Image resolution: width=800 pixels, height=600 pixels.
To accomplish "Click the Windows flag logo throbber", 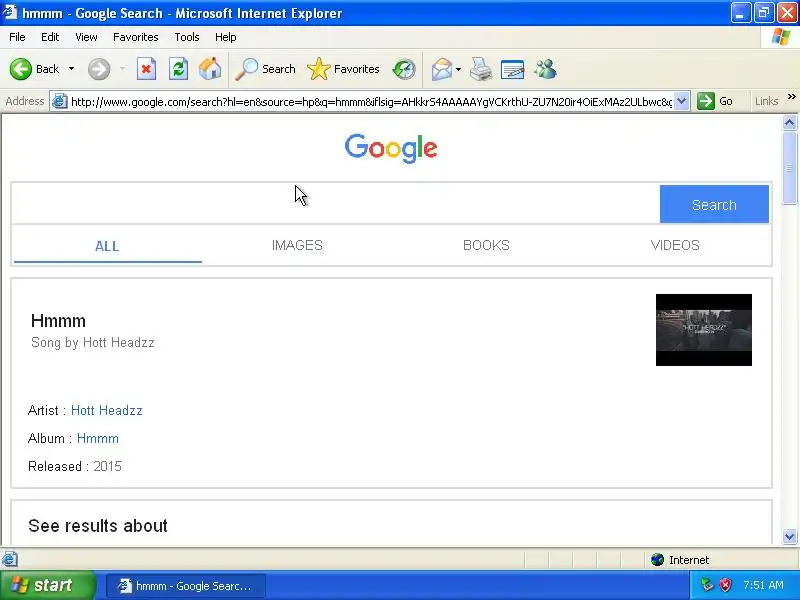I will [781, 37].
